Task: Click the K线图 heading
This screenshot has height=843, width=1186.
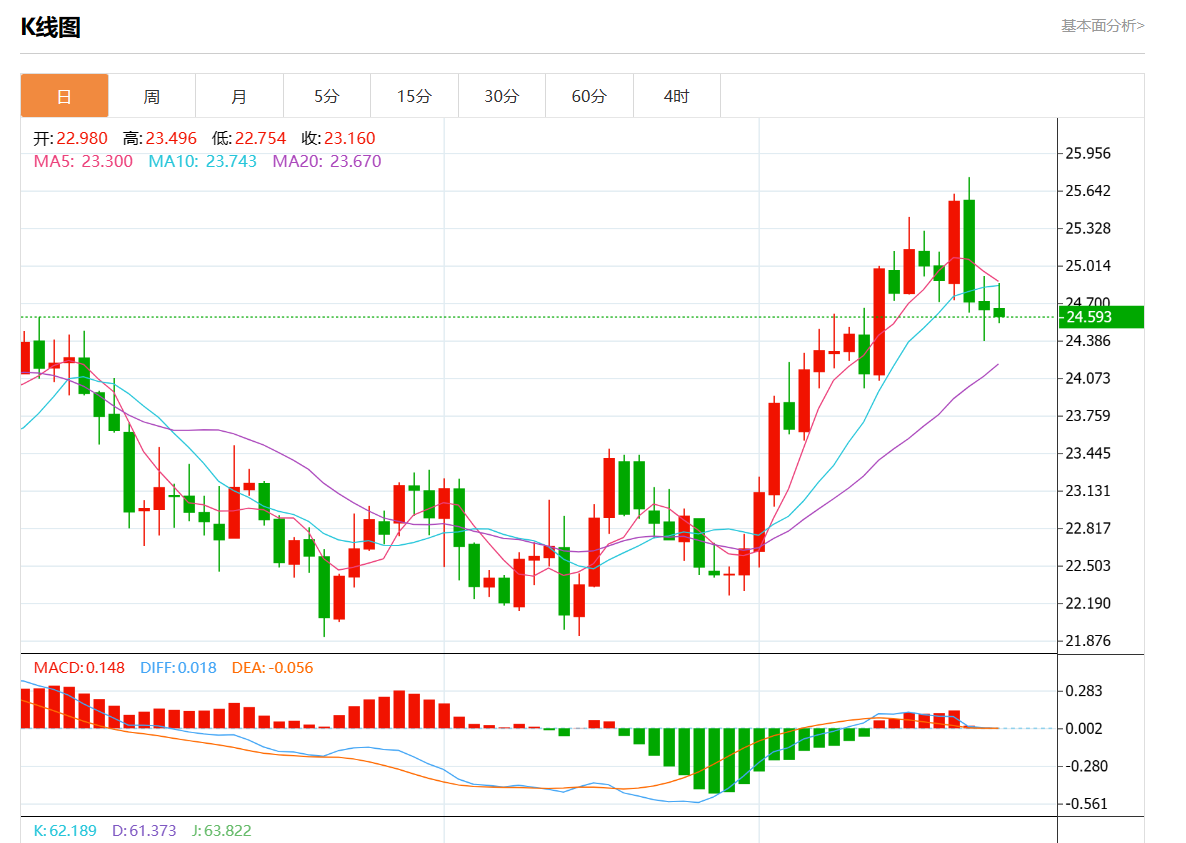Action: point(51,27)
